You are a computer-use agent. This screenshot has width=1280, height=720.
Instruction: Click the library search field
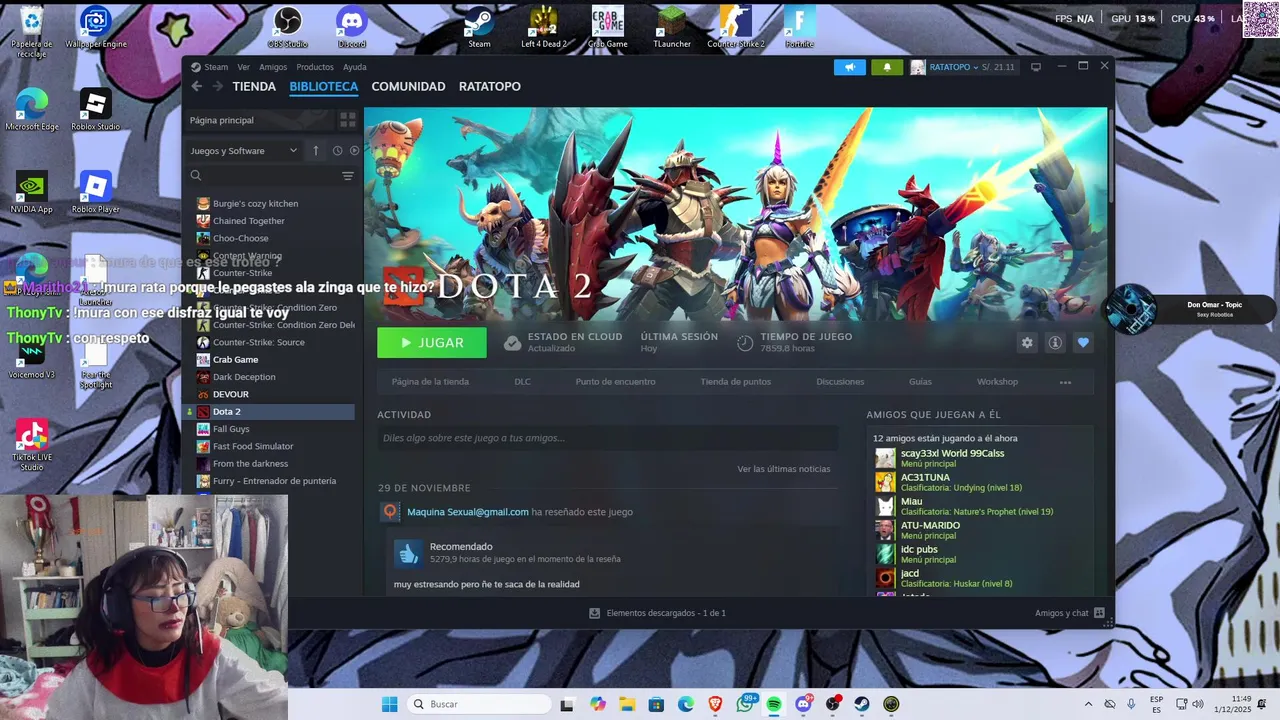tap(265, 176)
